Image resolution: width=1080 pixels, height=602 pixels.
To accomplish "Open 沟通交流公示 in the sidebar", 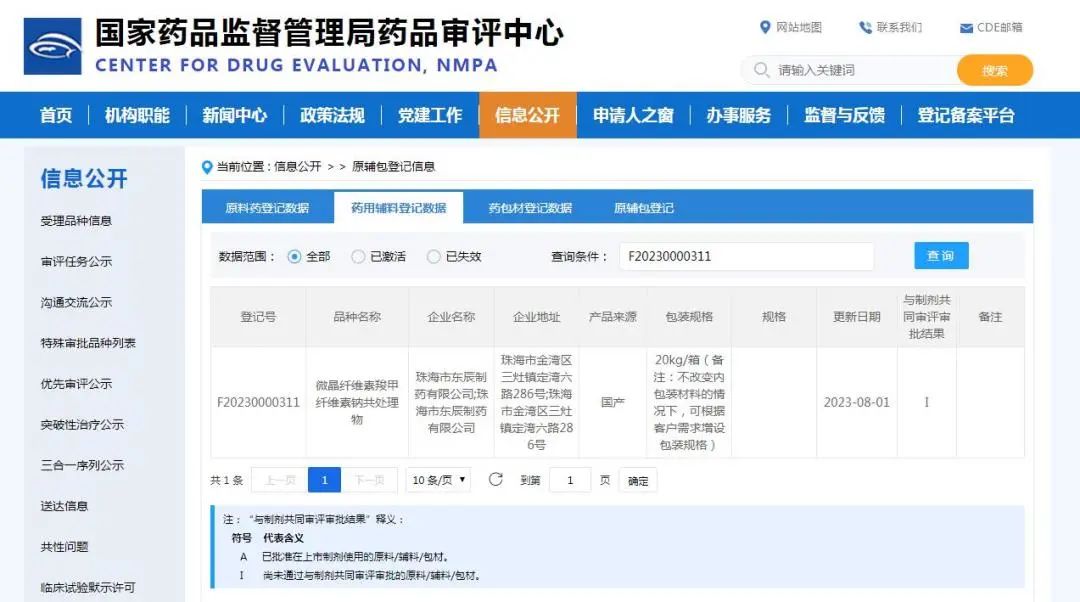I will click(76, 302).
